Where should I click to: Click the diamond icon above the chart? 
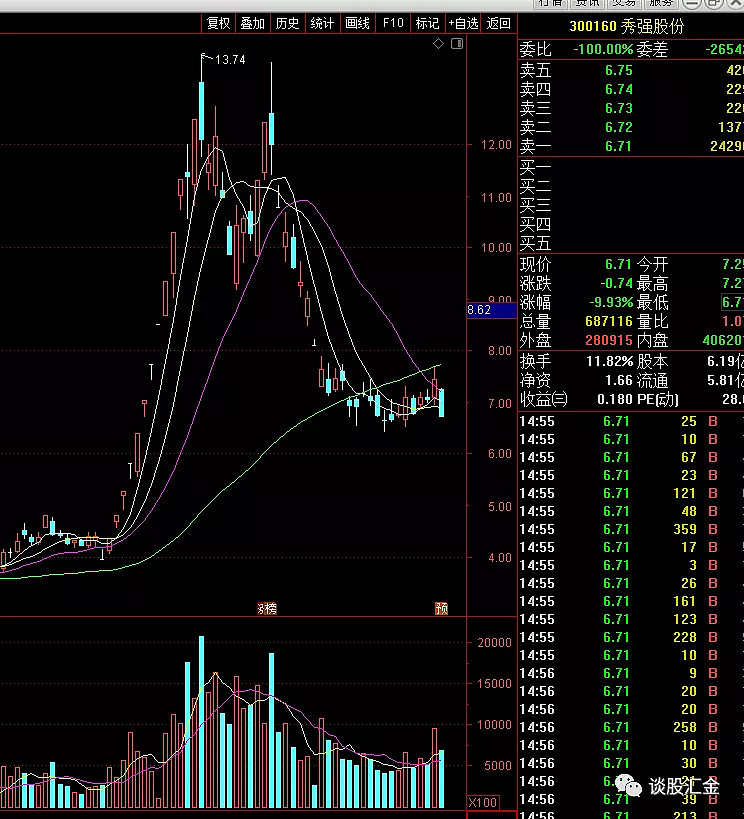[x=438, y=45]
